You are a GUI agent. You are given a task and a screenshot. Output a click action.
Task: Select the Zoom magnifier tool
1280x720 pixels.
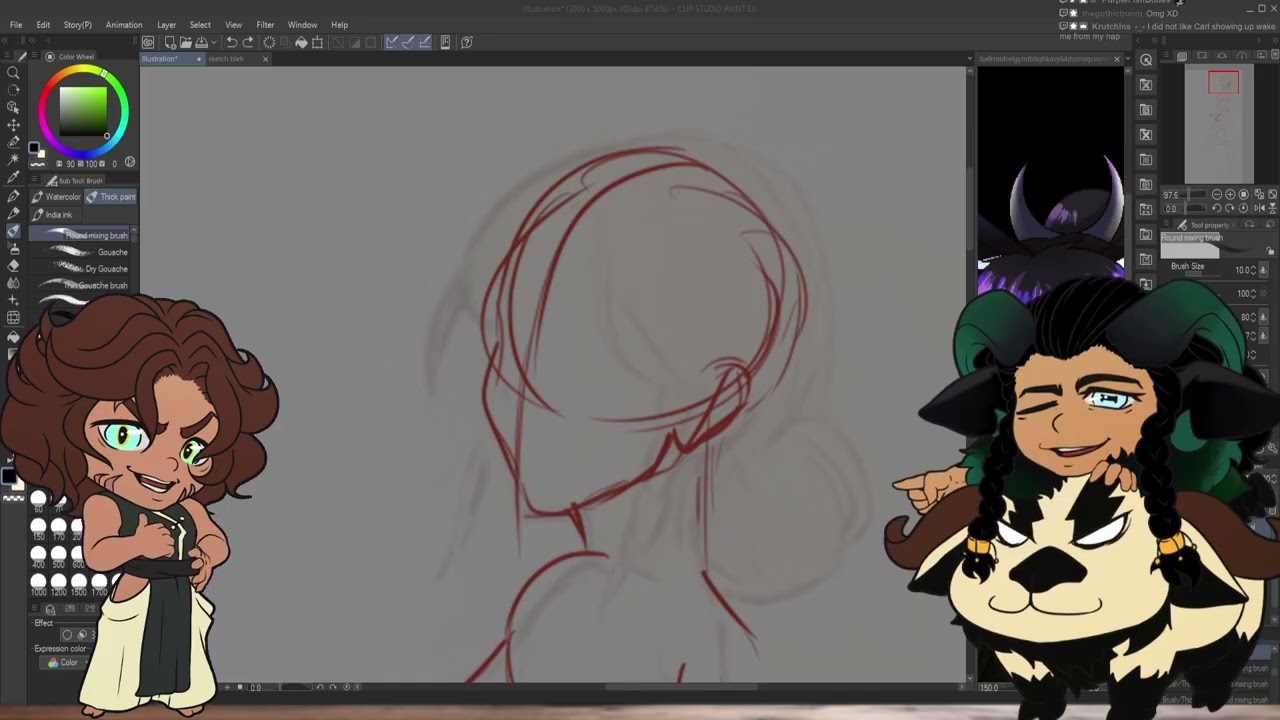[x=14, y=73]
